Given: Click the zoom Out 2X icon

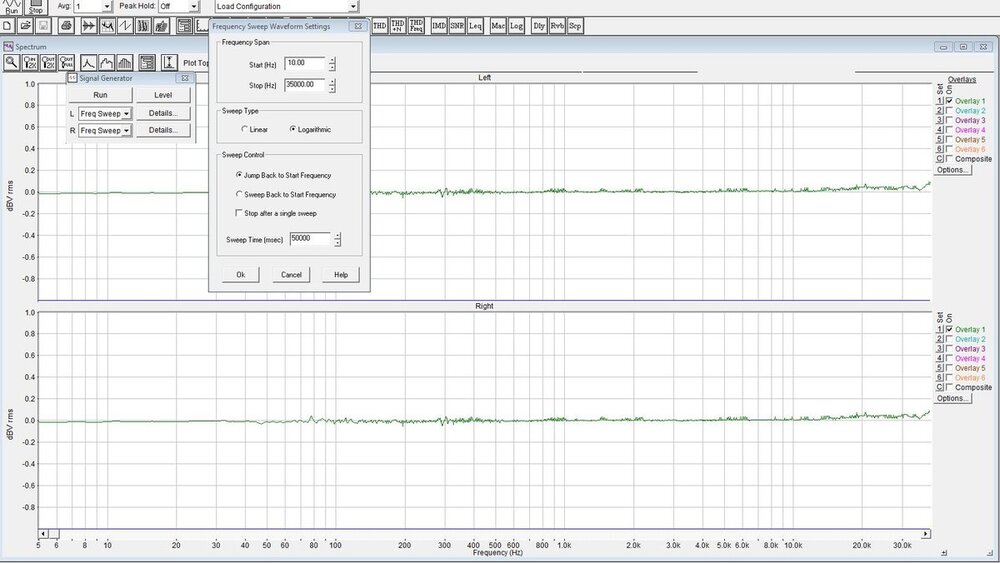Looking at the screenshot, I should 48,62.
